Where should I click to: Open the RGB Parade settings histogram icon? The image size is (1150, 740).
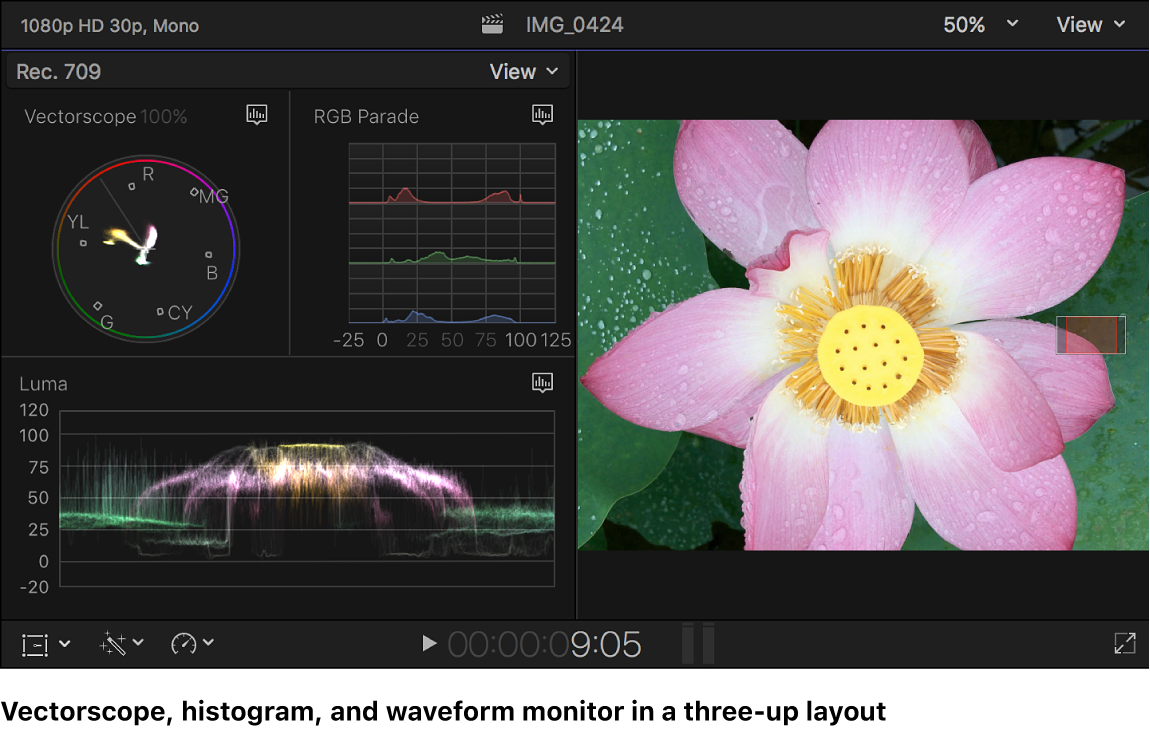point(542,114)
